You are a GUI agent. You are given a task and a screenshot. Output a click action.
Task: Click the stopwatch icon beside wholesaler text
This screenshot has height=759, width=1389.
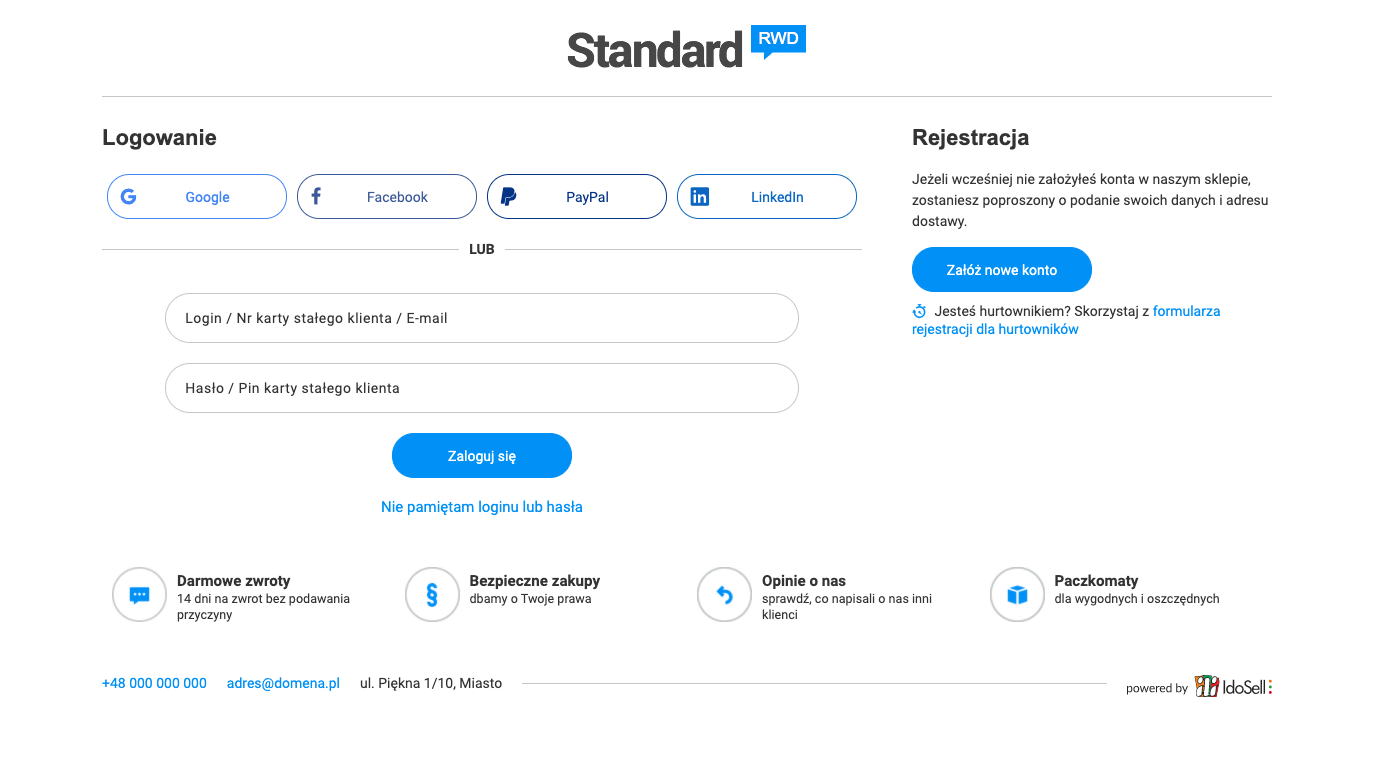(x=920, y=311)
